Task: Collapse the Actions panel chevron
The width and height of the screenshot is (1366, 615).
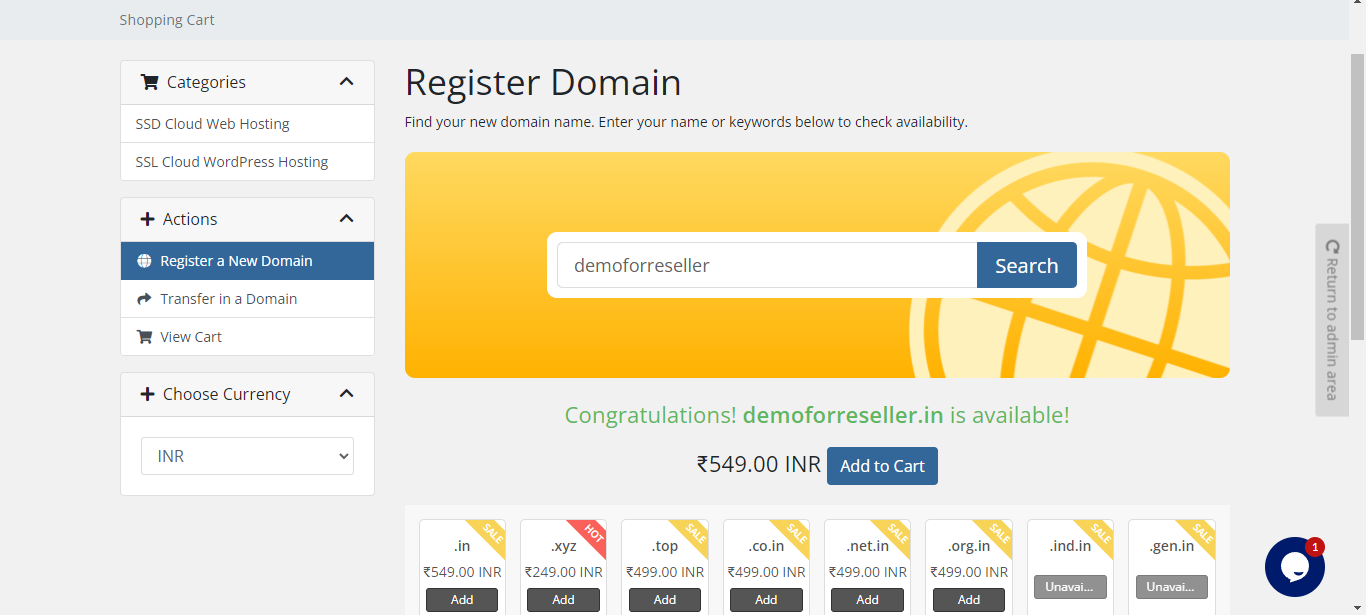Action: coord(346,219)
